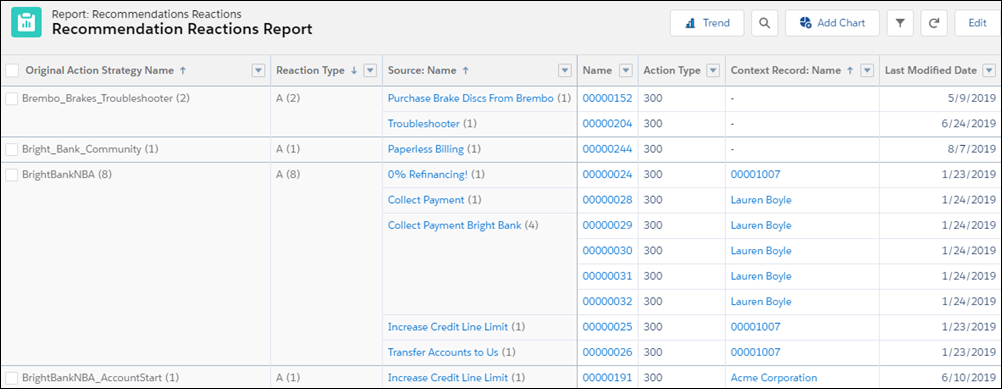Open record 00000030
1002x389 pixels.
tap(607, 251)
